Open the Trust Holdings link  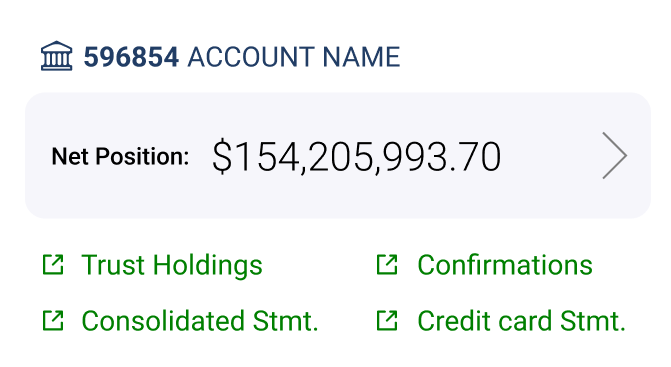click(x=172, y=265)
